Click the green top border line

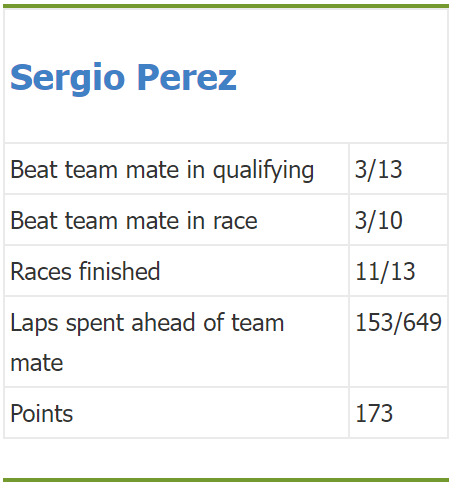226,6
